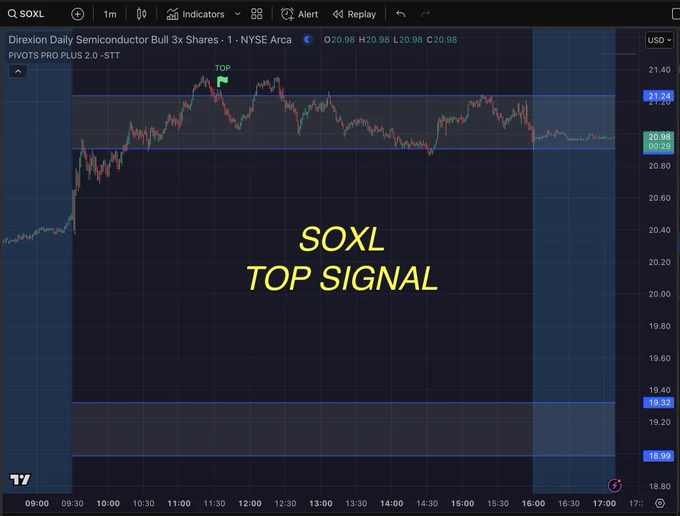Viewport: 680px width, 516px height.
Task: Click the moon post-market session icon
Action: pyautogui.click(x=307, y=39)
